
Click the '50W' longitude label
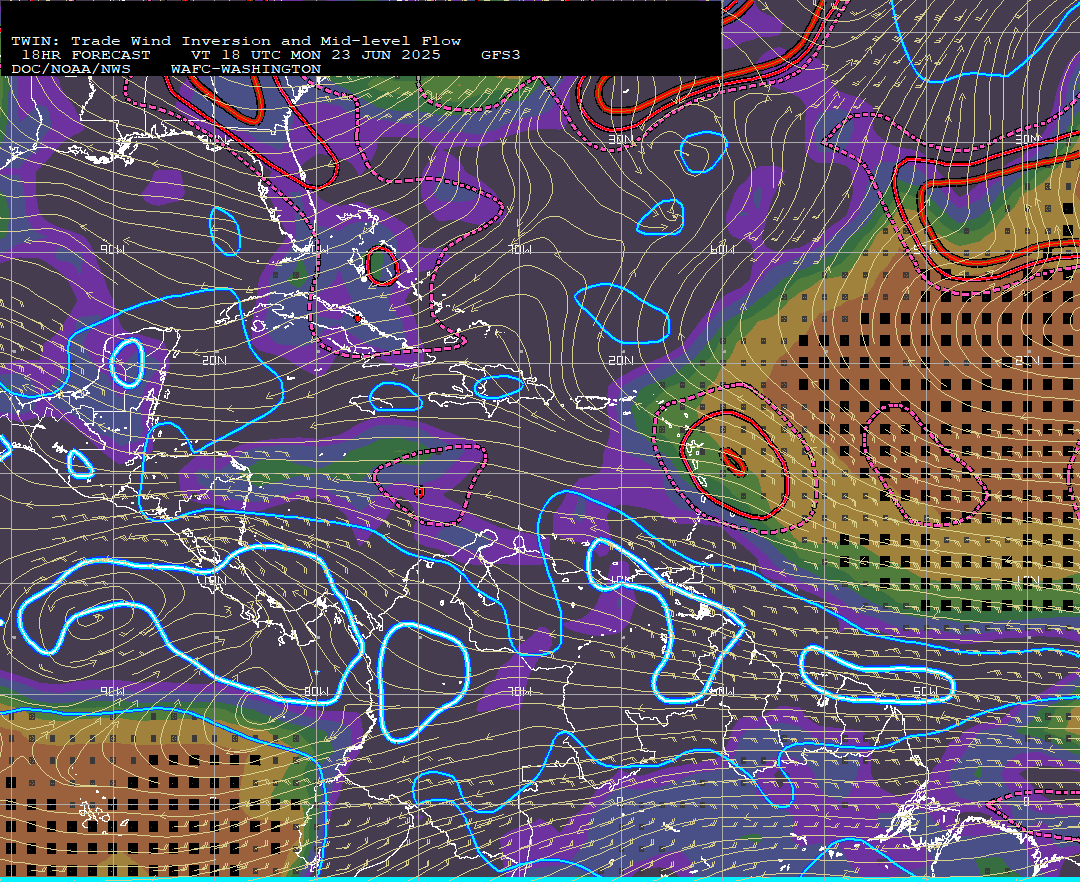point(925,691)
